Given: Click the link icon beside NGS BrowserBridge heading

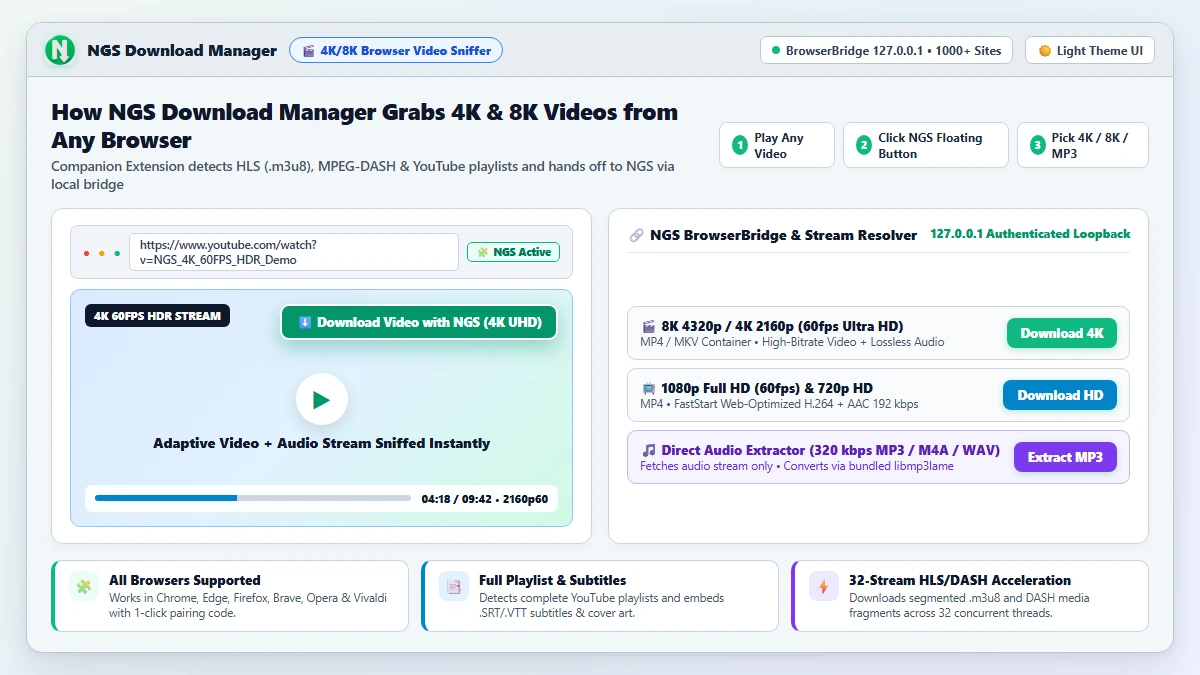Looking at the screenshot, I should pos(636,235).
